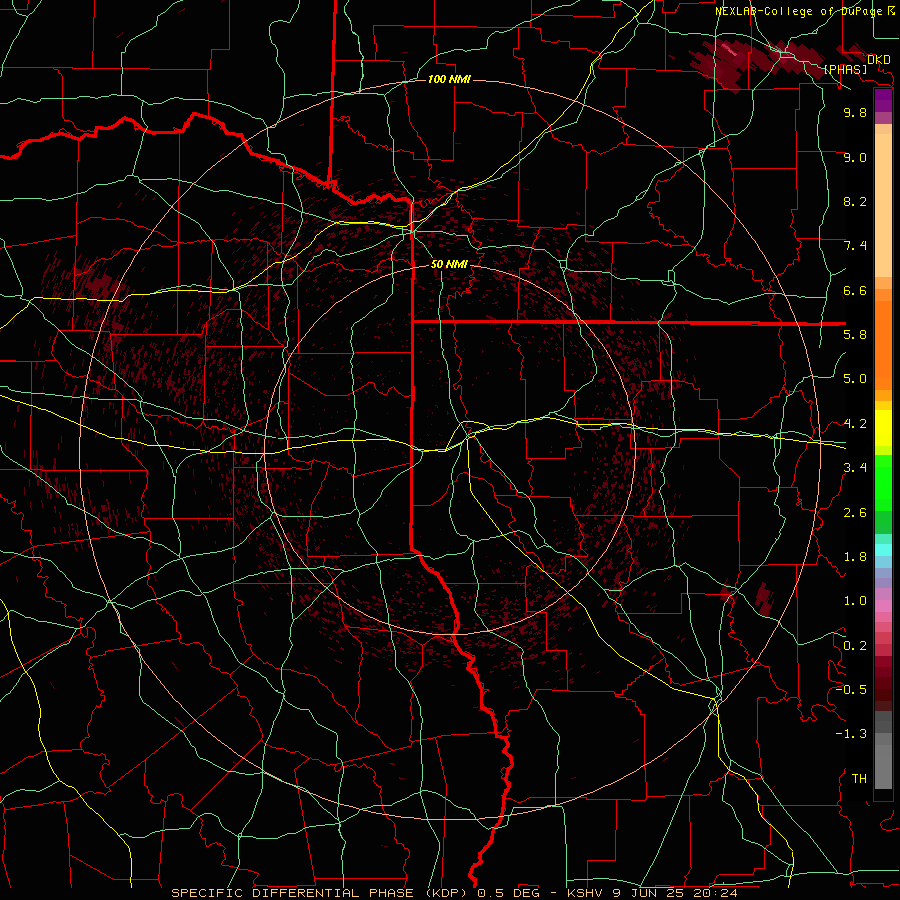Select the 5.0 legend value

855,379
